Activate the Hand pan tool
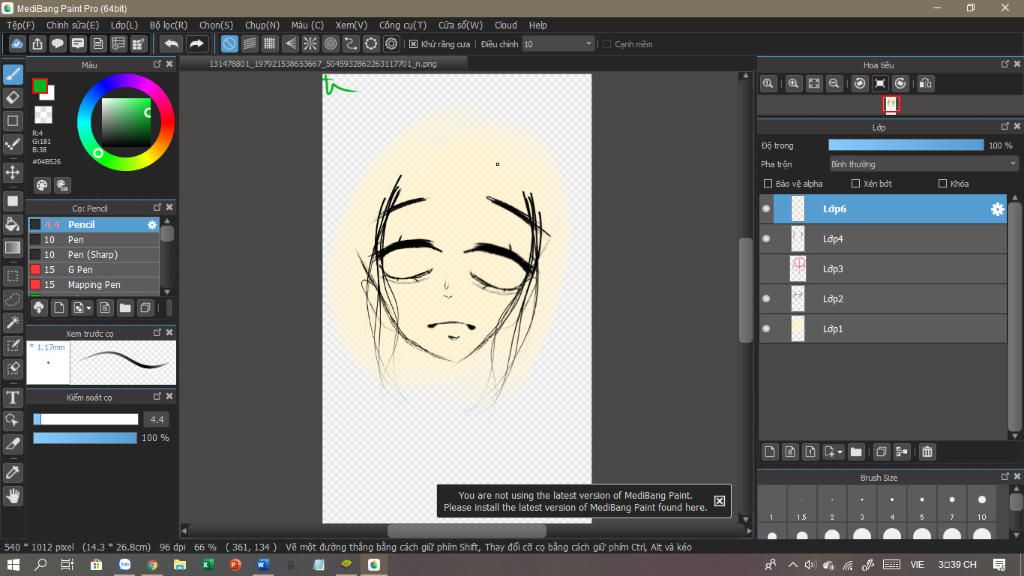This screenshot has width=1024, height=576. click(13, 496)
